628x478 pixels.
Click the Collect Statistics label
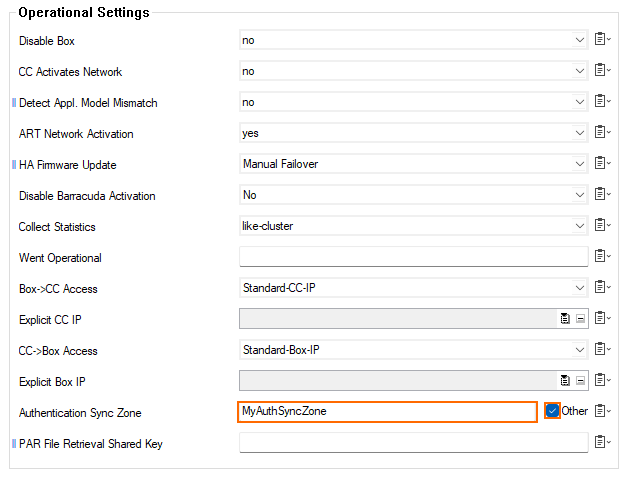[57, 227]
